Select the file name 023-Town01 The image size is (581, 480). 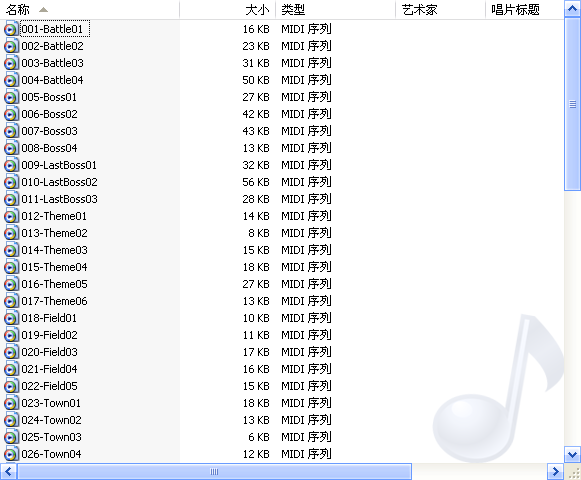51,403
